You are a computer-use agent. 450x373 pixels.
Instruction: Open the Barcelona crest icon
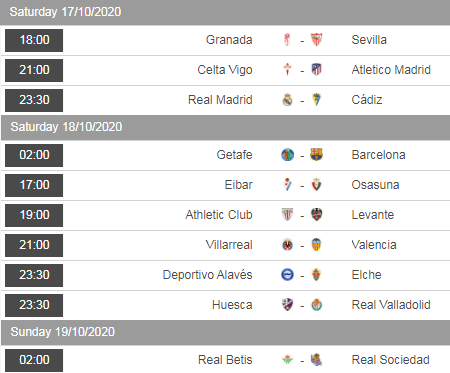[316, 155]
